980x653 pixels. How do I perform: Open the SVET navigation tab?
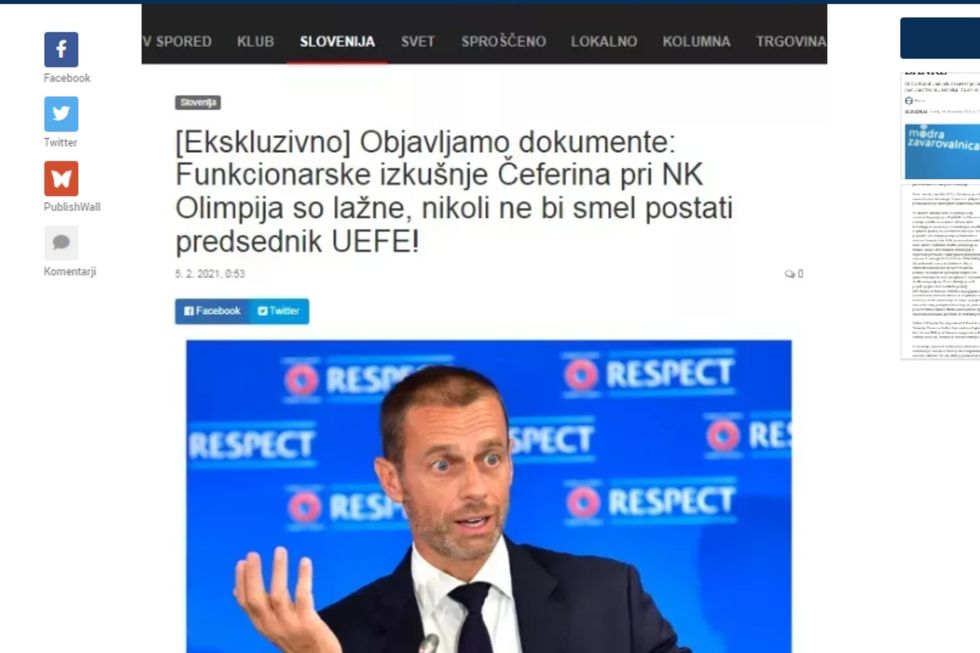tap(418, 41)
